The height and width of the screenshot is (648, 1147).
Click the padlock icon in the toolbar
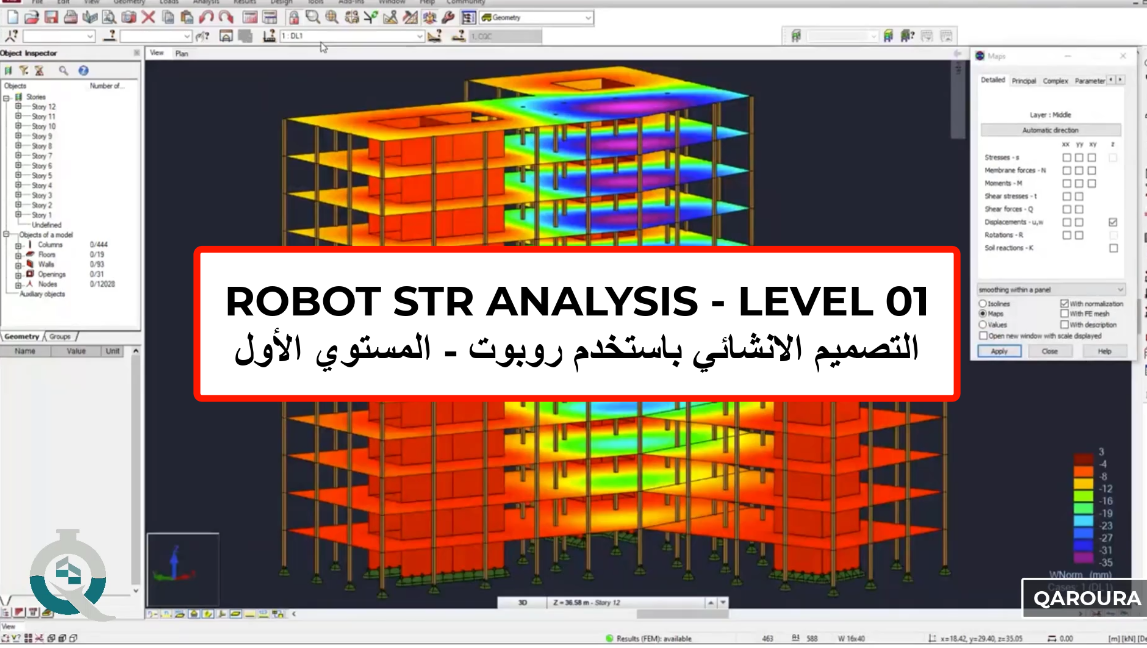(293, 18)
